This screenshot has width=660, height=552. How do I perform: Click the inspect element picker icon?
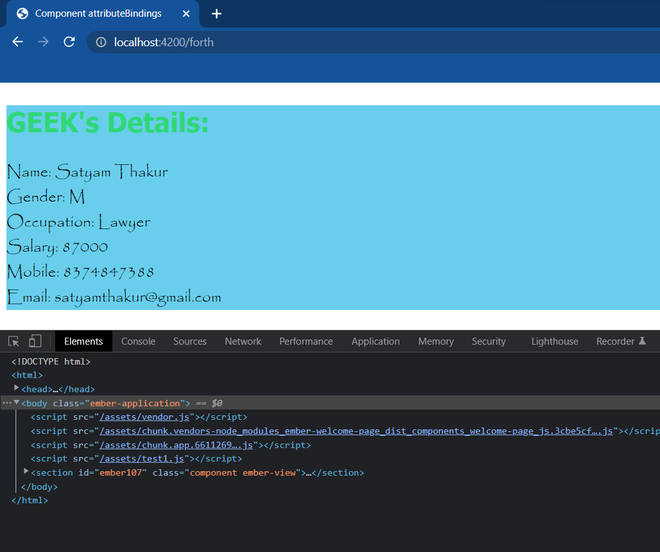coord(14,341)
